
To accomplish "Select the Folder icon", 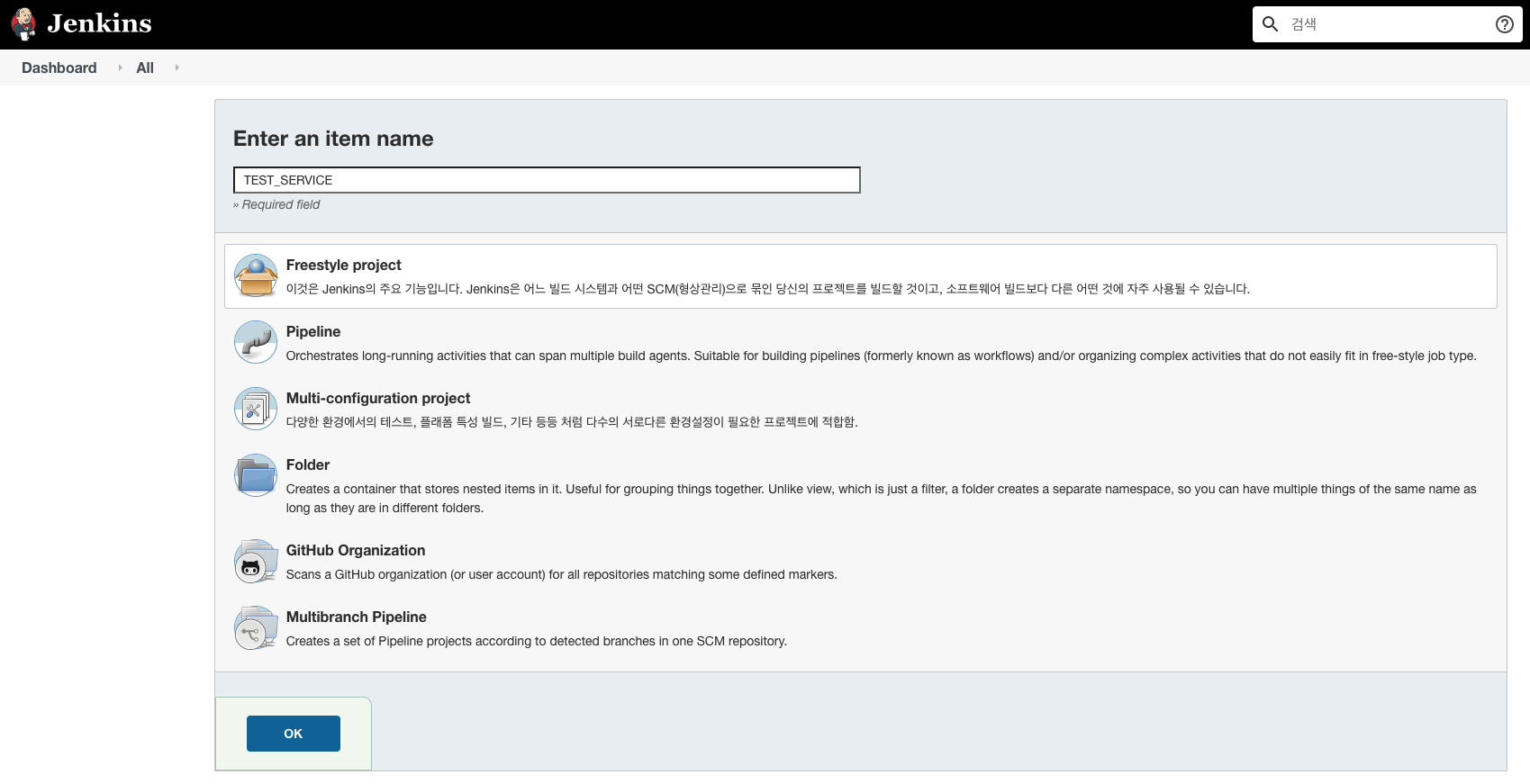I will (x=256, y=475).
